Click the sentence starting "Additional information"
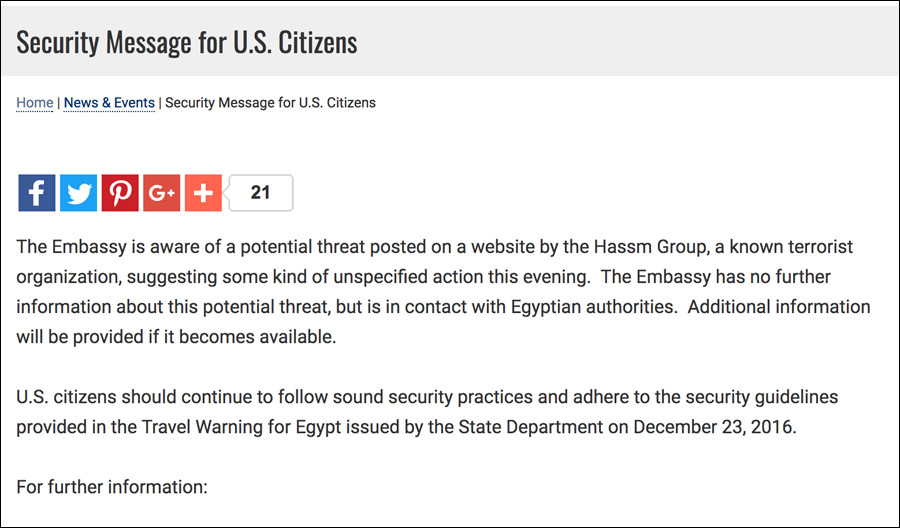900x528 pixels. coord(779,307)
